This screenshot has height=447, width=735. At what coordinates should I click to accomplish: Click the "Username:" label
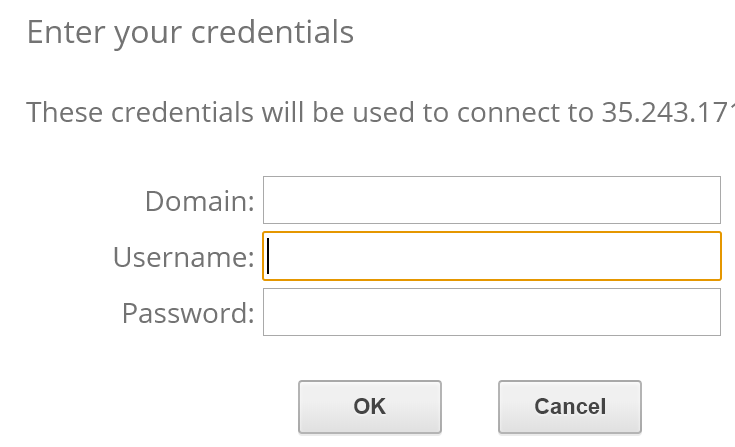point(184,257)
